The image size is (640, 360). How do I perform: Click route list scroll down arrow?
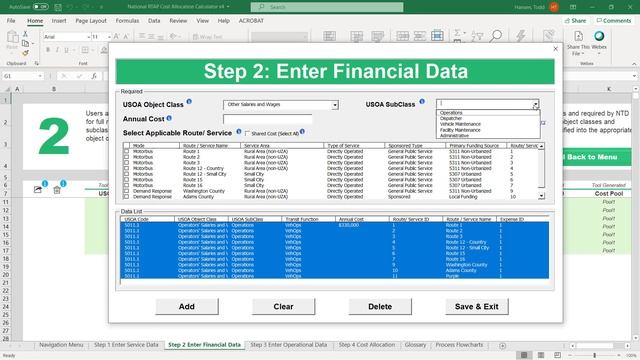541,196
